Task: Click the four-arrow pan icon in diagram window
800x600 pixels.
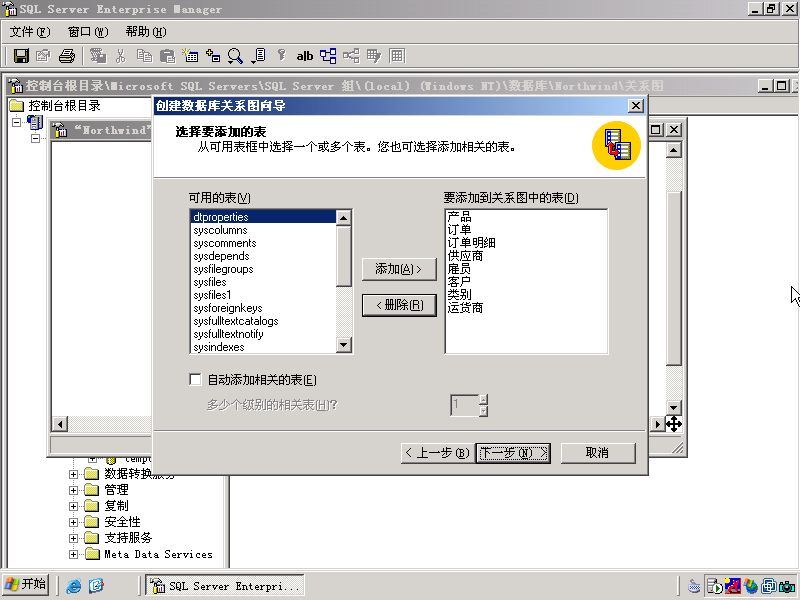Action: coord(673,423)
